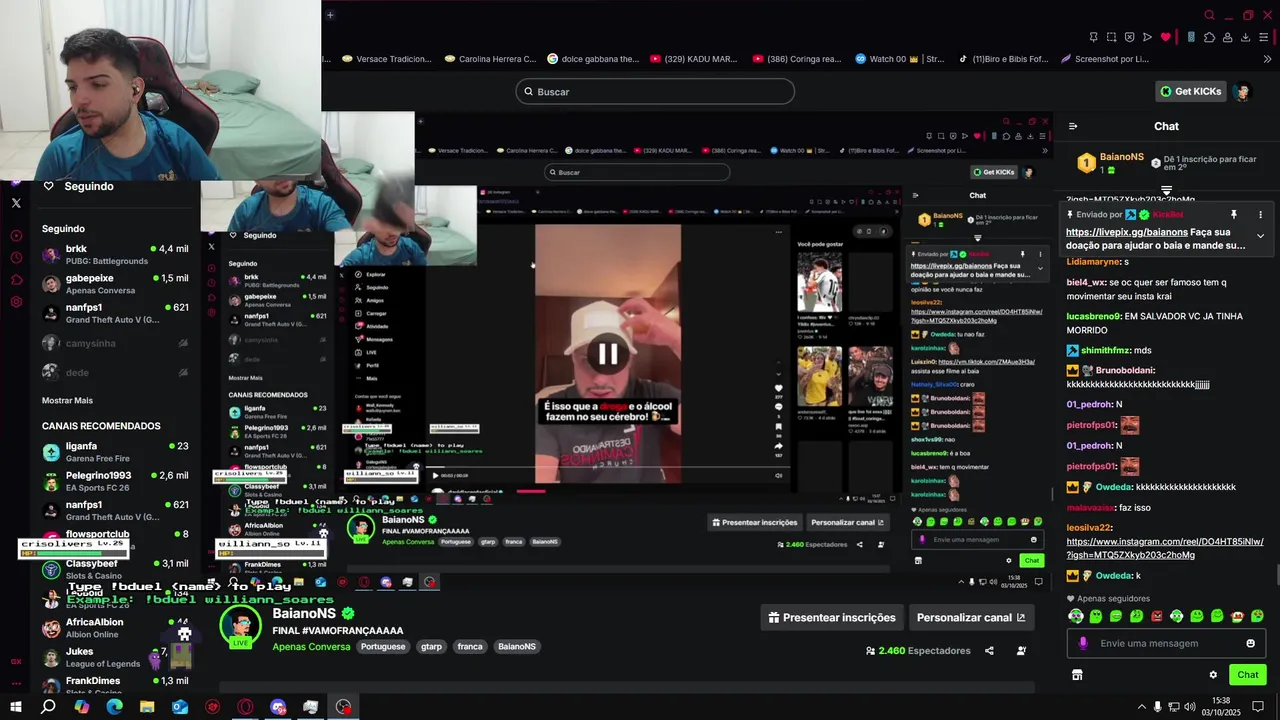Send message with green Chat button
1280x720 pixels.
click(x=1248, y=675)
